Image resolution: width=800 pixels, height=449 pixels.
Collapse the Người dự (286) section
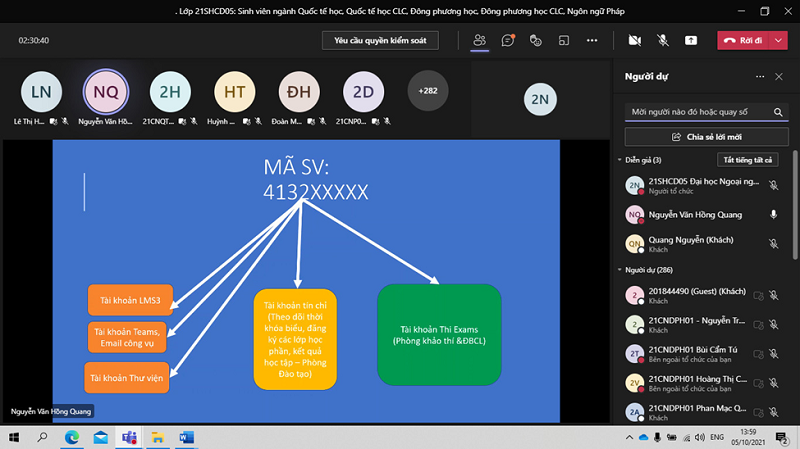tap(620, 270)
